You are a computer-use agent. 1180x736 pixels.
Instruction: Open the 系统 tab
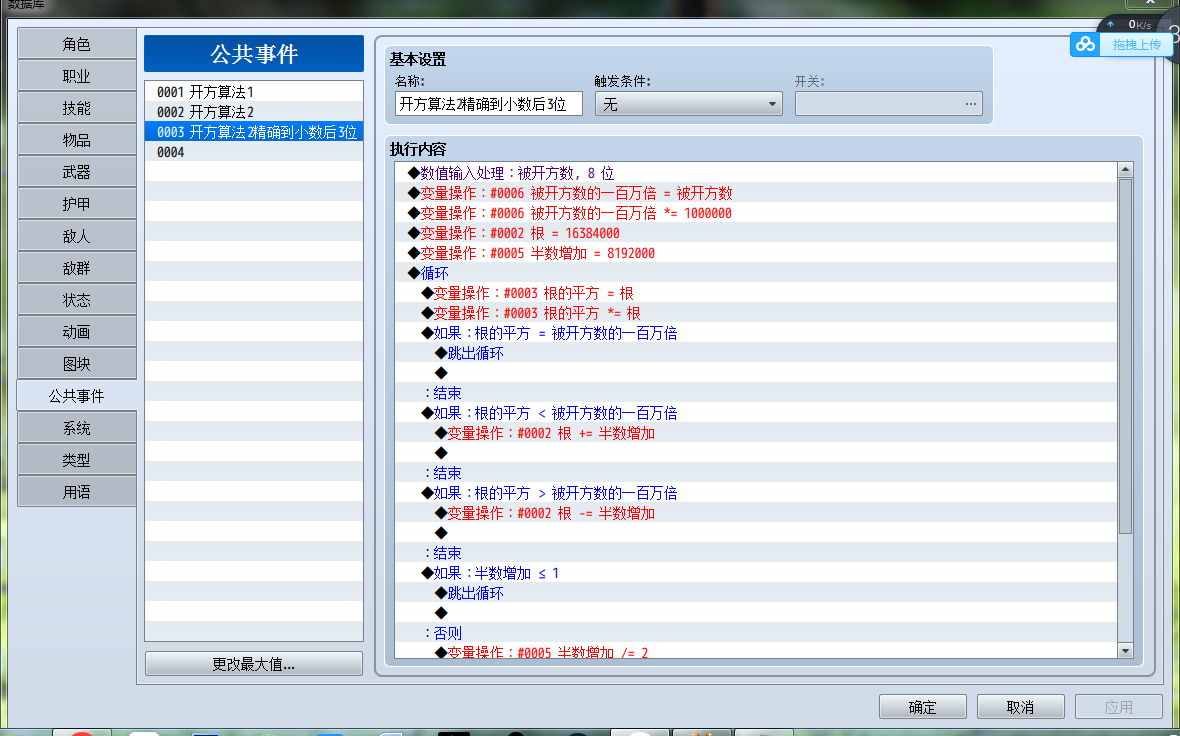click(x=77, y=428)
